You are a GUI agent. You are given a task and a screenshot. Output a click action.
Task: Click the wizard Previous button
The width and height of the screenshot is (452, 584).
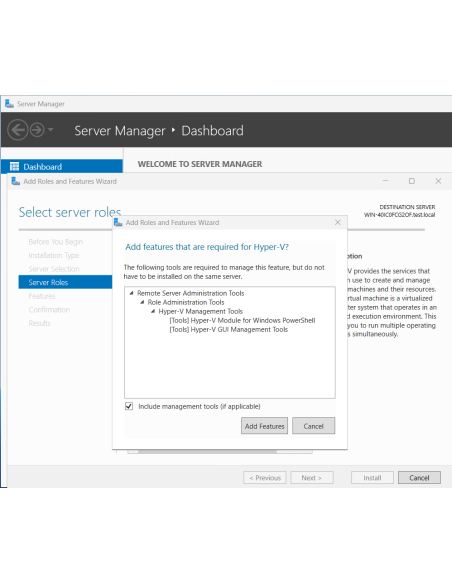265,477
